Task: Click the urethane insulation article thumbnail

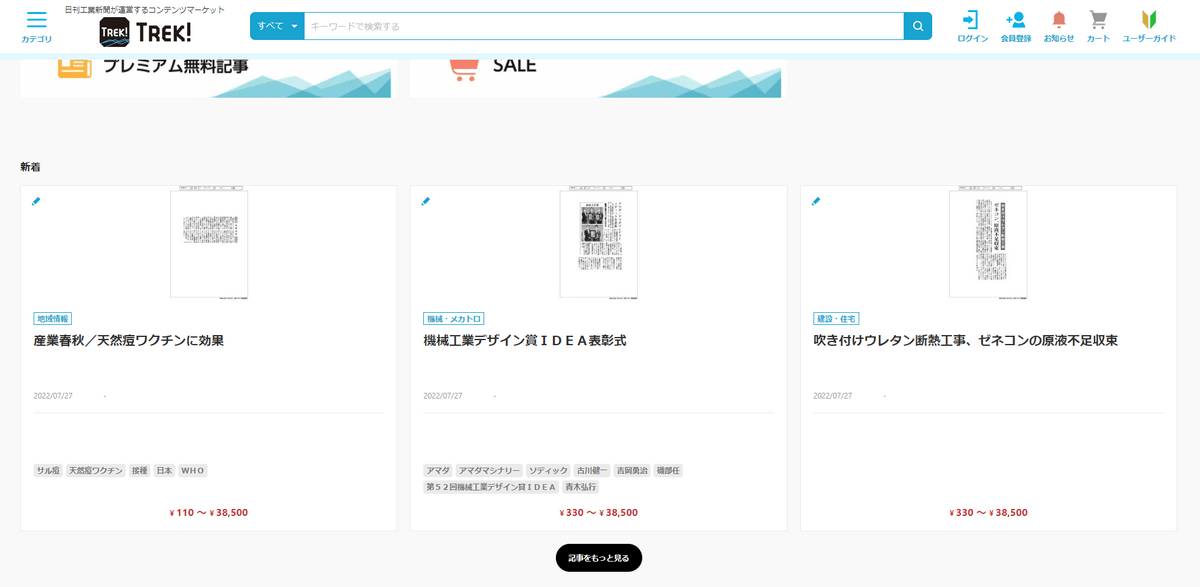Action: click(x=988, y=243)
